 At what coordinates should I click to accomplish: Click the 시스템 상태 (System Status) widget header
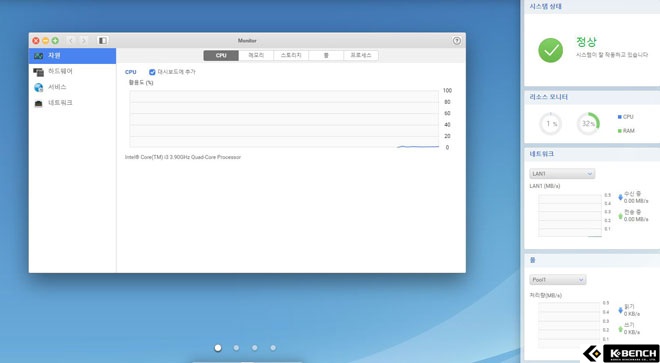pyautogui.click(x=592, y=6)
